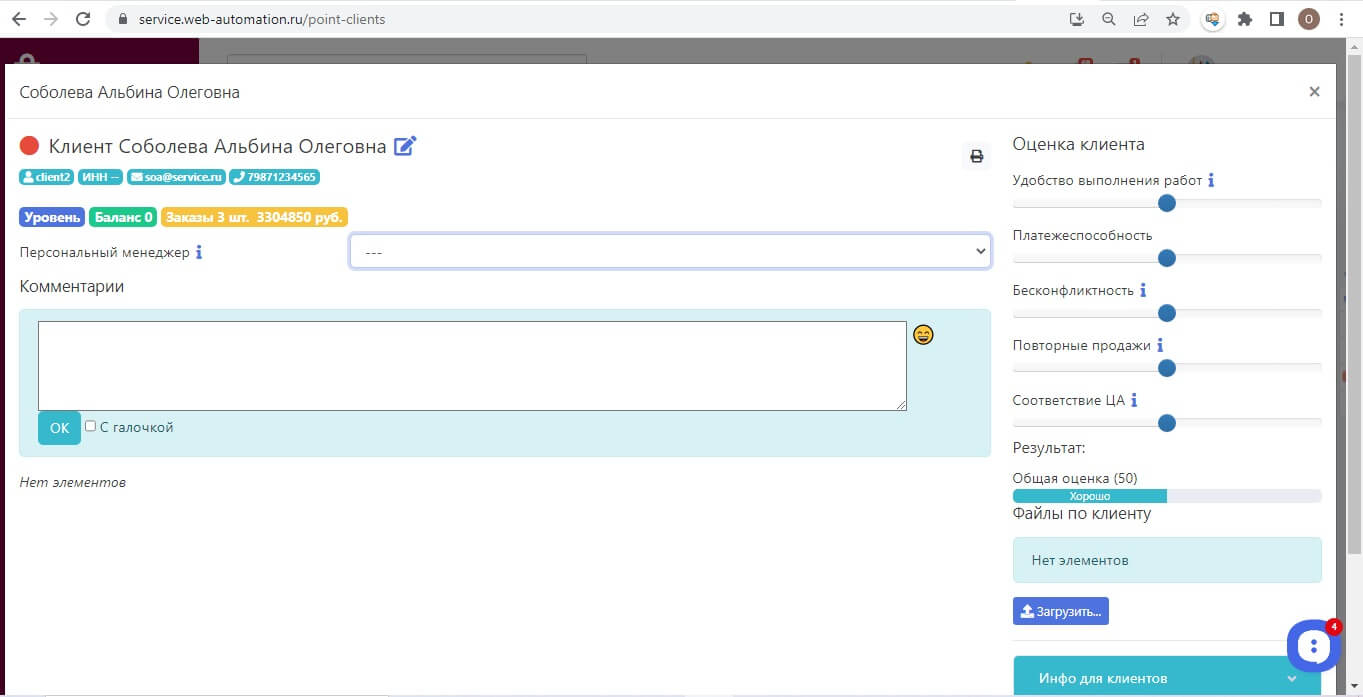Click inside the comment text area
1363x697 pixels.
(x=472, y=366)
